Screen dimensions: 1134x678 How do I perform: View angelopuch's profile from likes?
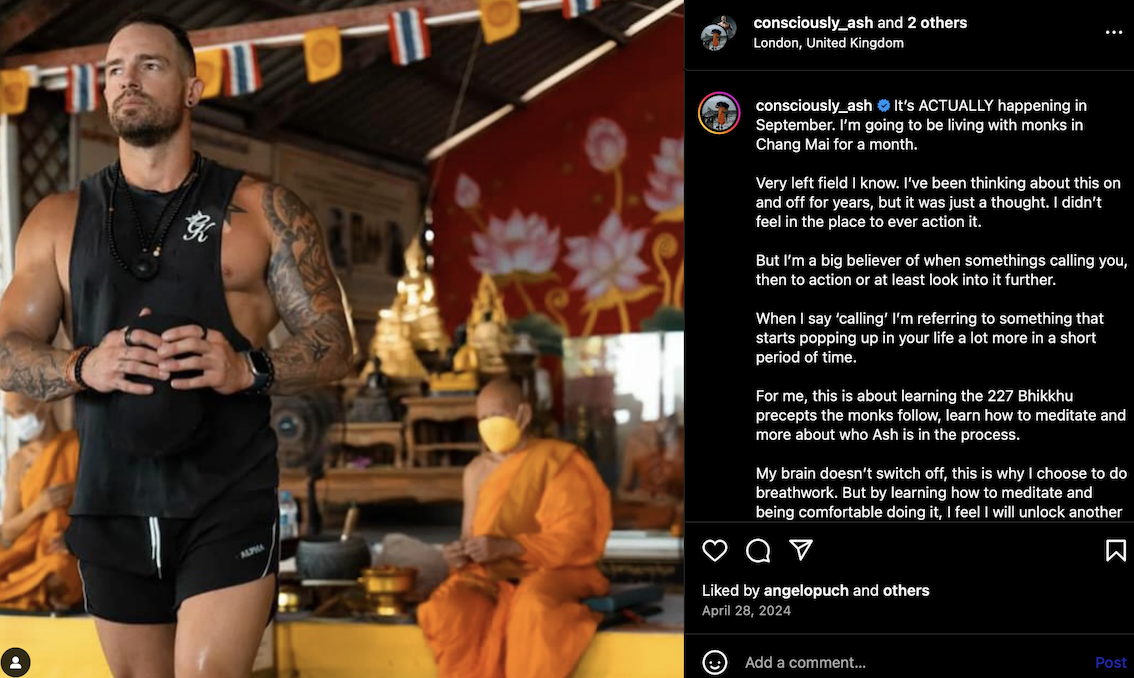click(x=806, y=590)
